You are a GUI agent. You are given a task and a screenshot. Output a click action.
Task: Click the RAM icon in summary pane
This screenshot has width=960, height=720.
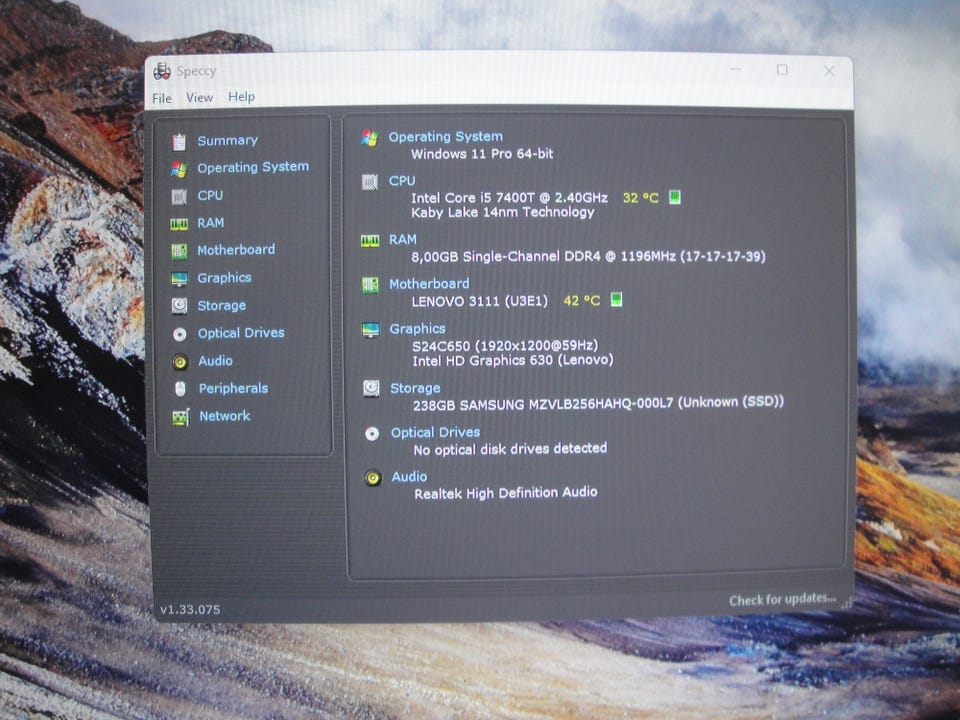point(370,241)
